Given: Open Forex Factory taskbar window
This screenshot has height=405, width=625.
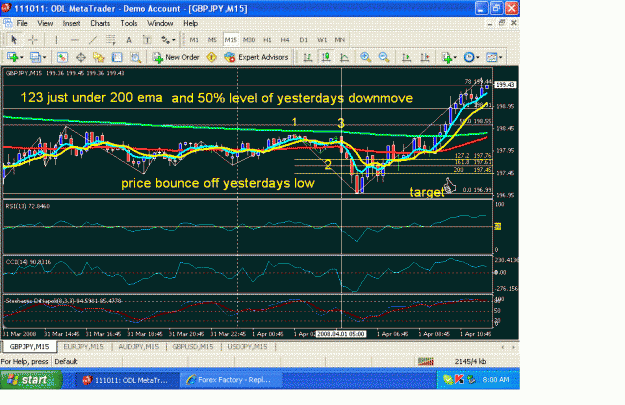Looking at the screenshot, I should click(x=232, y=379).
